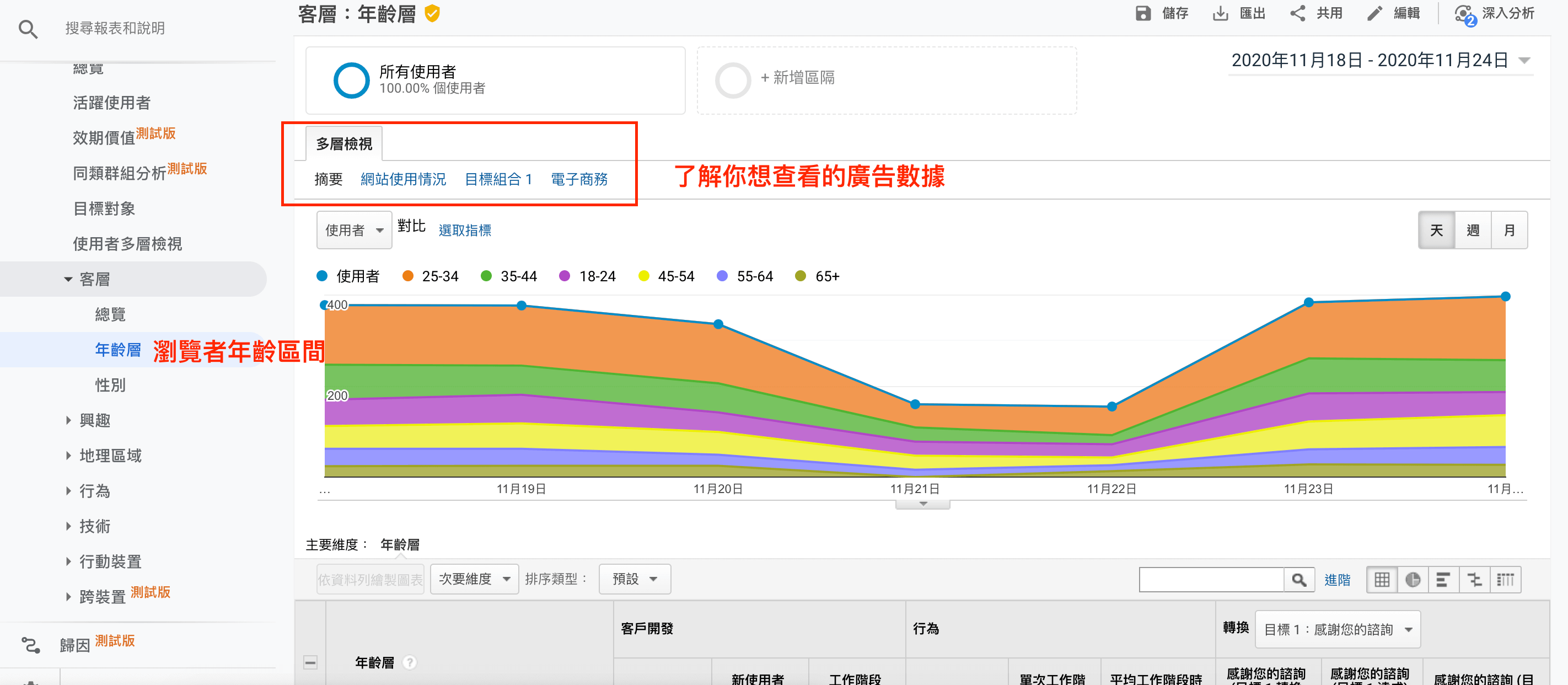Open the 目標 1：感謝您的諮詢 conversion dropdown
Viewport: 1568px width, 685px height.
[1338, 630]
